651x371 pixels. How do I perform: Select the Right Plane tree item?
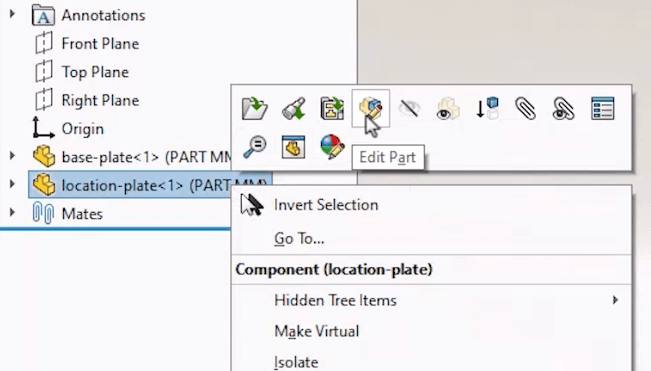100,100
